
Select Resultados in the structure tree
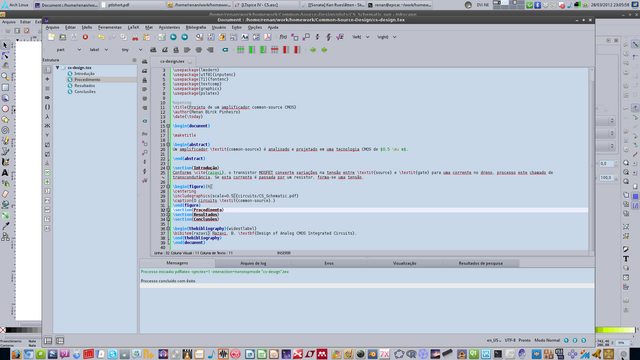click(84, 86)
